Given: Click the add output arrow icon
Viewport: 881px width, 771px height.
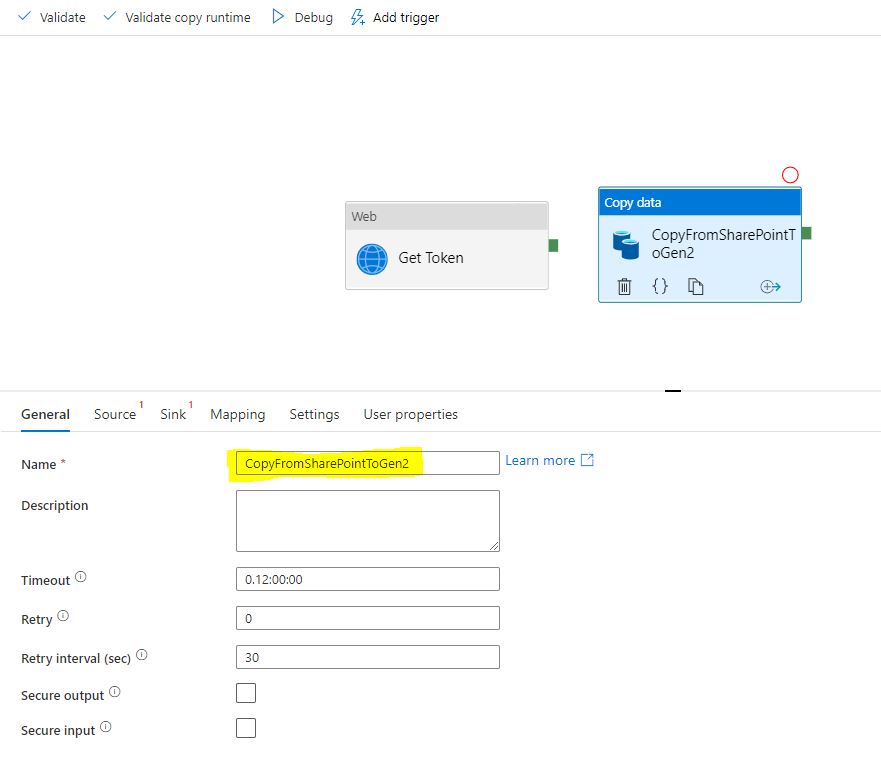Looking at the screenshot, I should 770,287.
